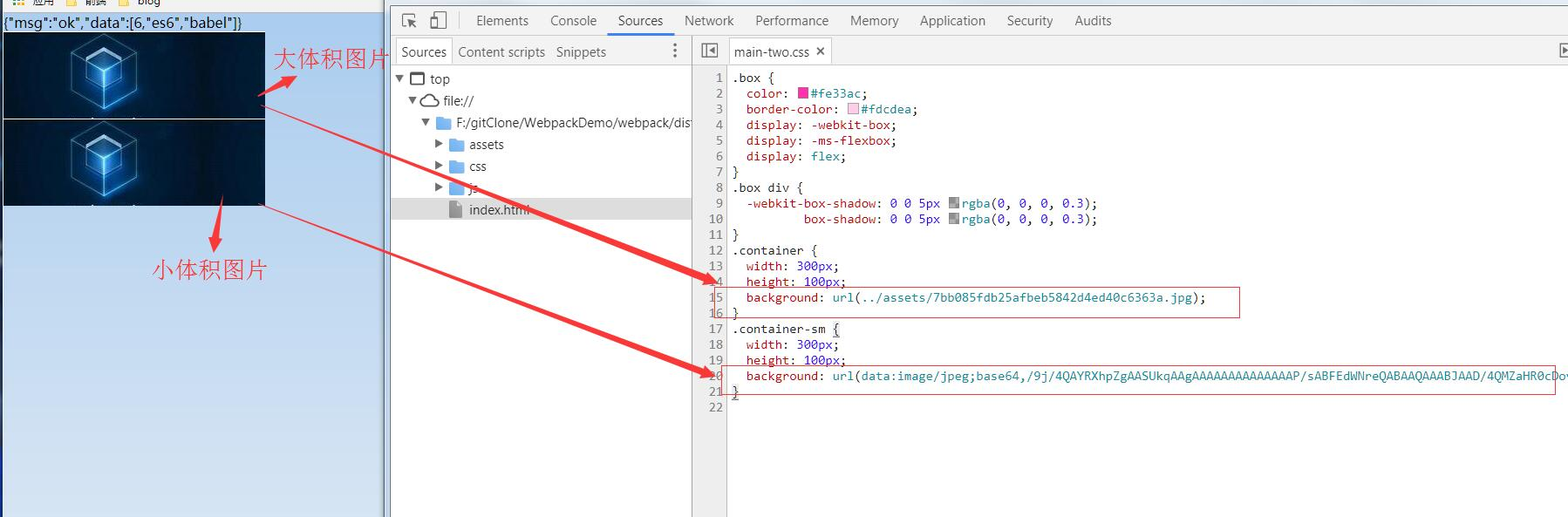The image size is (1568, 517).
Task: Click the data:image/jpeg base64 url text
Action: click(x=1199, y=376)
